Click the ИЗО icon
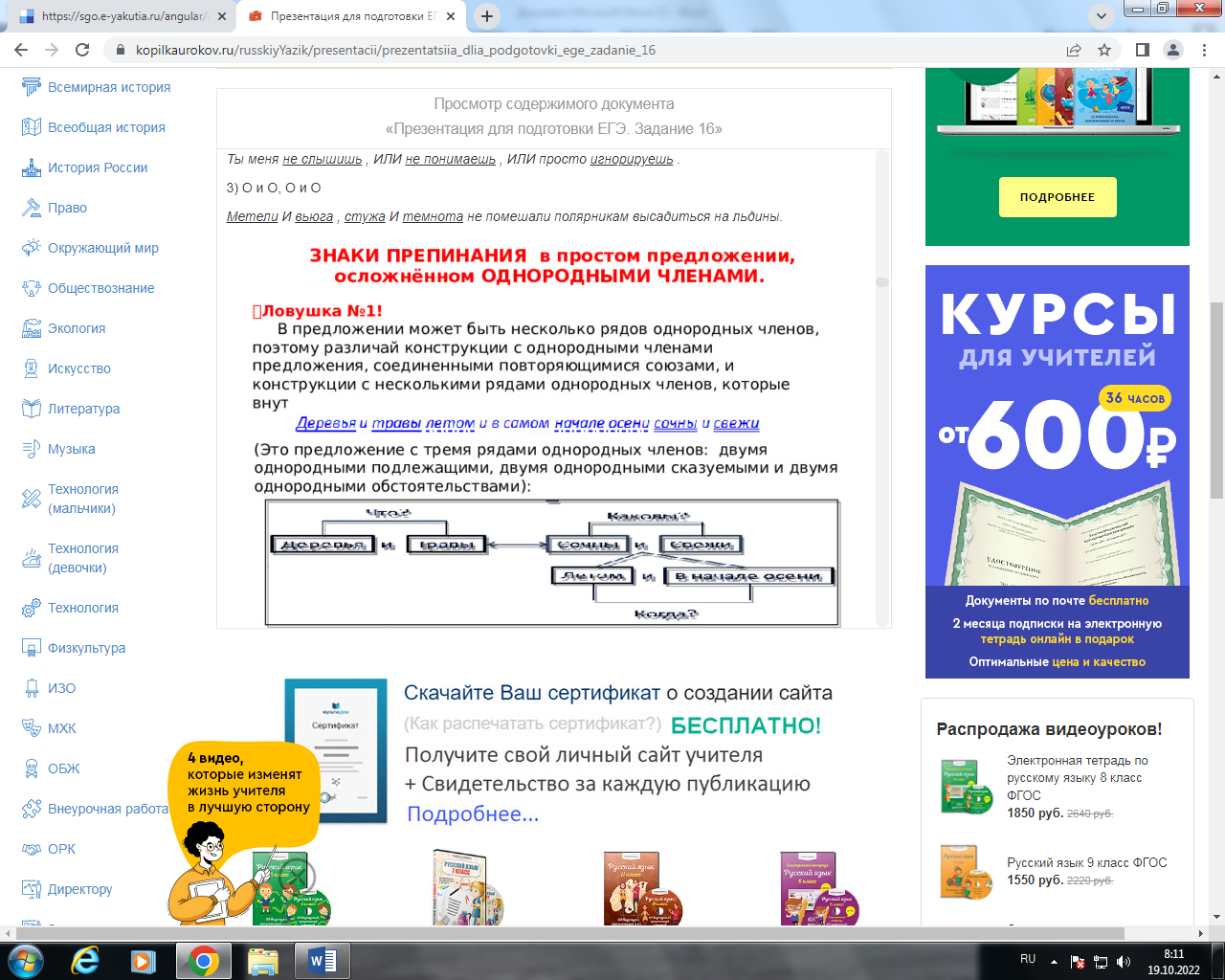This screenshot has width=1225, height=980. click(32, 688)
